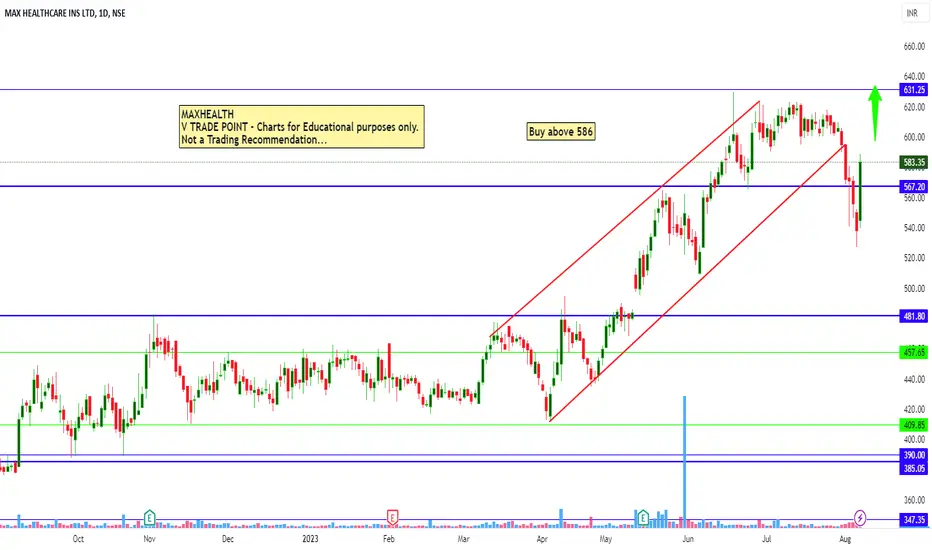932x550 pixels.
Task: Click the Dec label on time axis
Action: coord(228,539)
